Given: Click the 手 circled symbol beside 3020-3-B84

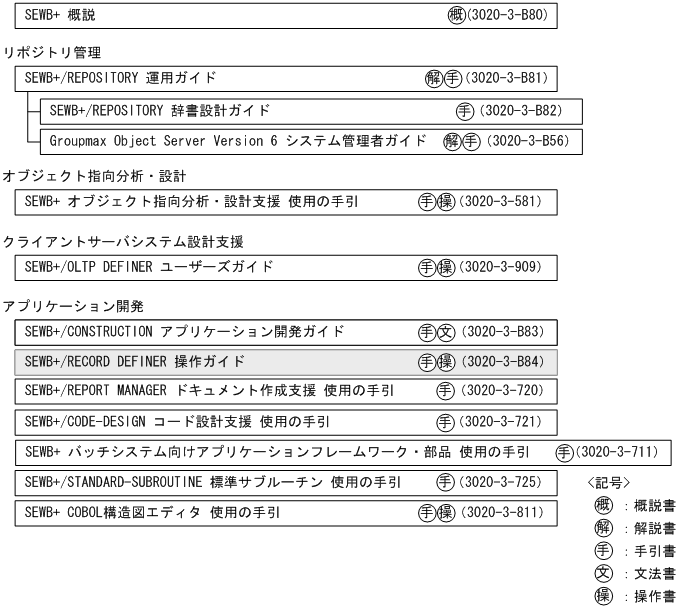Looking at the screenshot, I should (427, 363).
